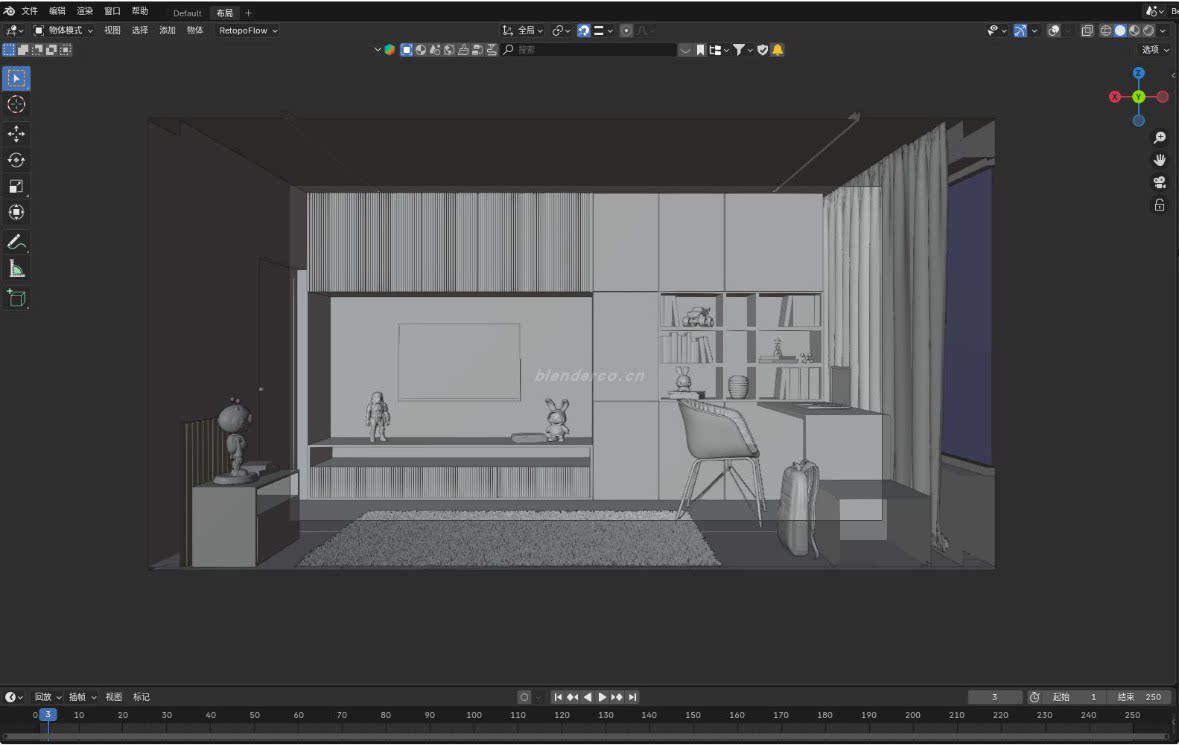Click the pan hand viewport icon
The image size is (1179, 745).
coord(1159,160)
